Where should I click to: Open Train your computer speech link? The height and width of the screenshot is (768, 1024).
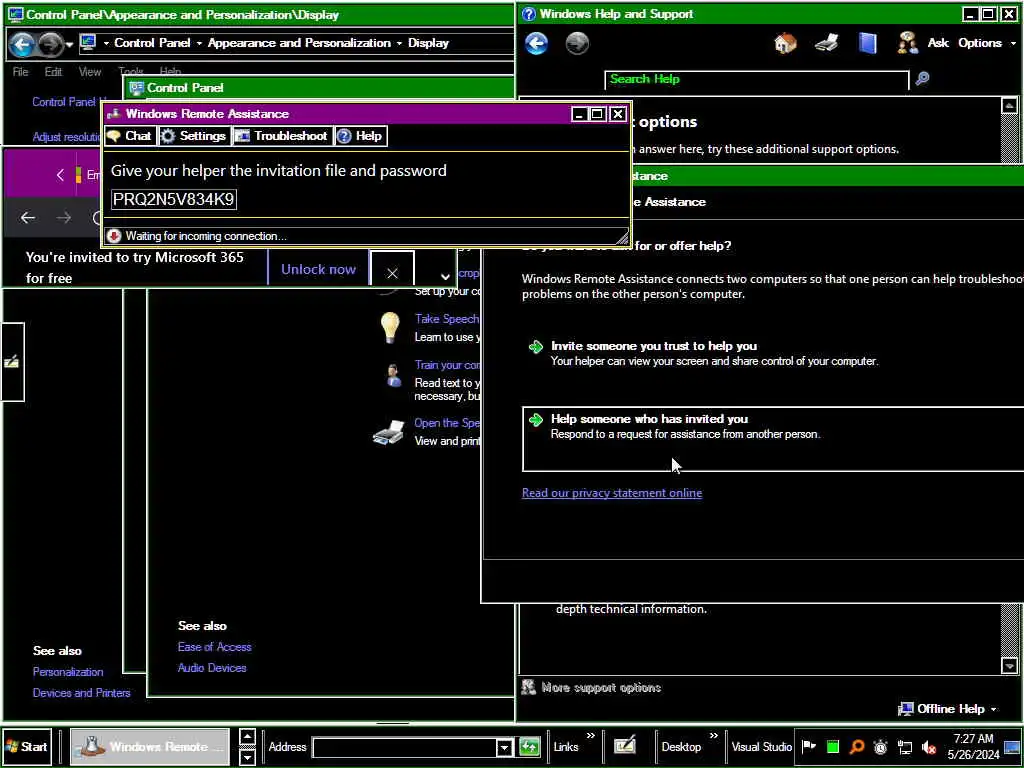[x=447, y=365]
